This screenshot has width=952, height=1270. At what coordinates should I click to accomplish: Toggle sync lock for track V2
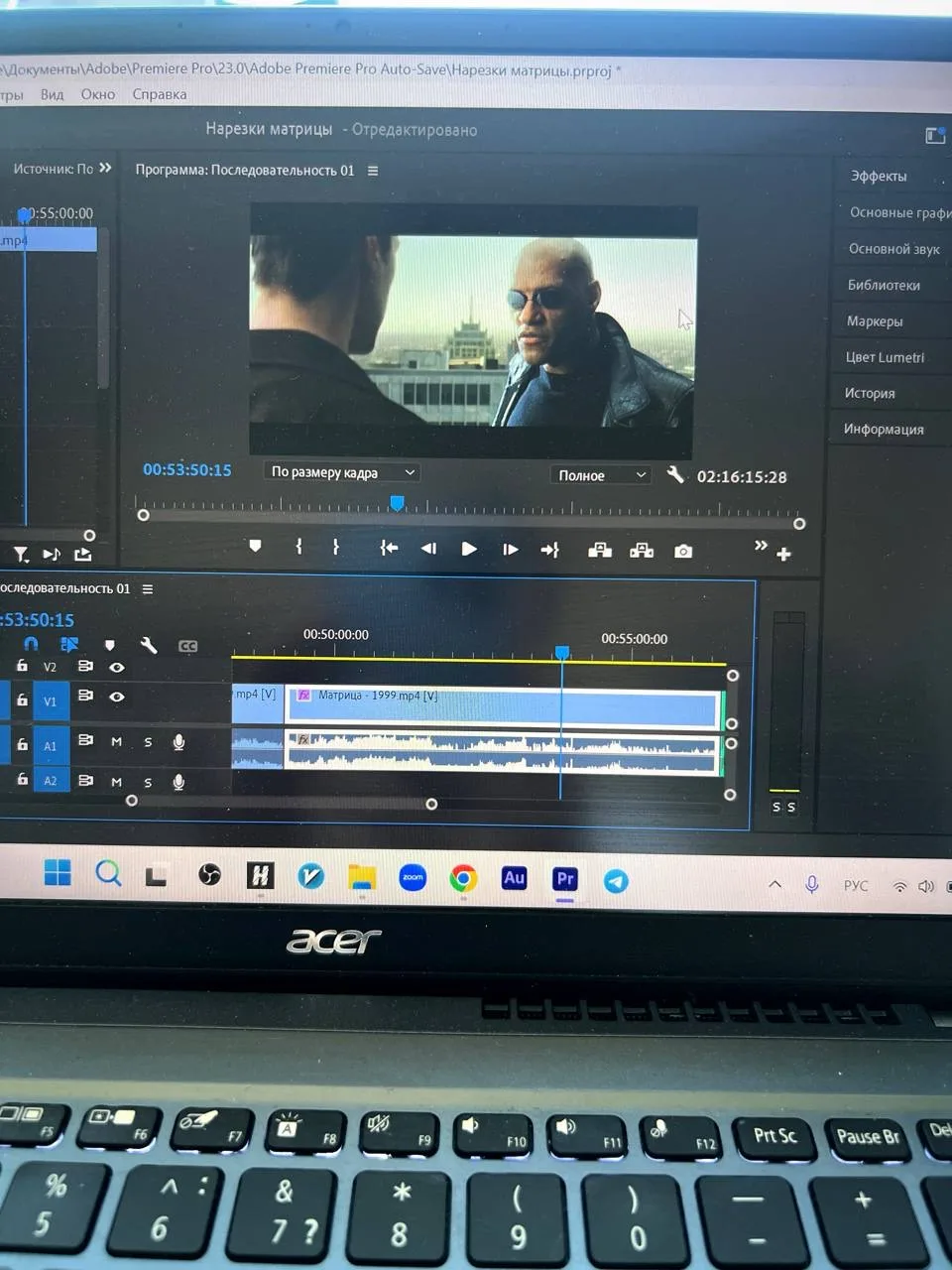click(85, 666)
